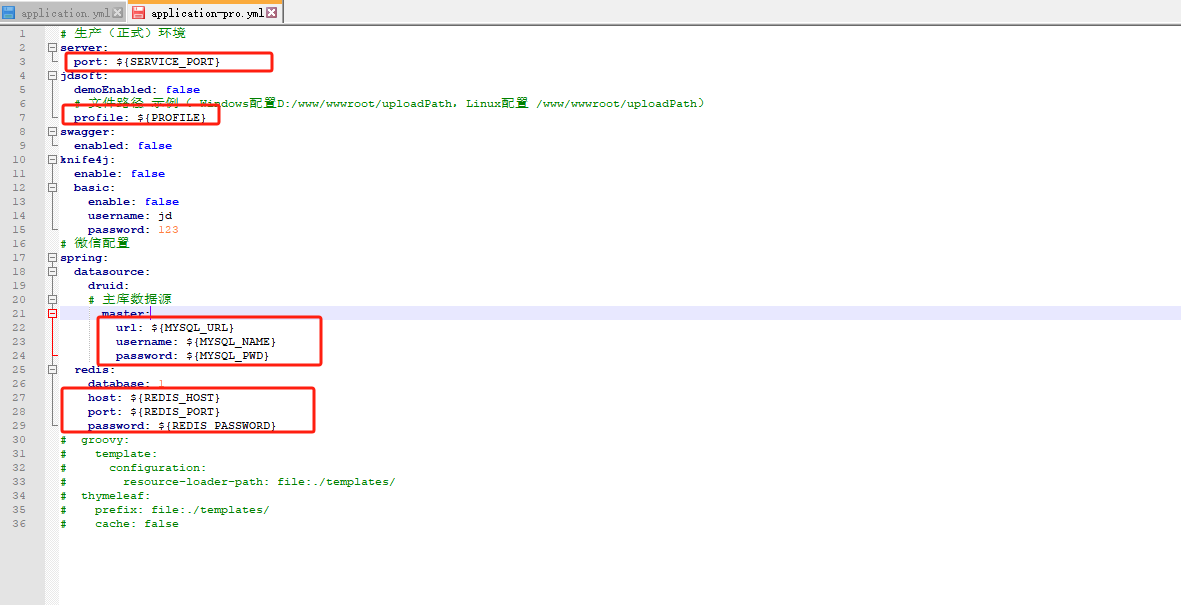Close the application-pro.yml tab
The image size is (1181, 605).
click(272, 13)
